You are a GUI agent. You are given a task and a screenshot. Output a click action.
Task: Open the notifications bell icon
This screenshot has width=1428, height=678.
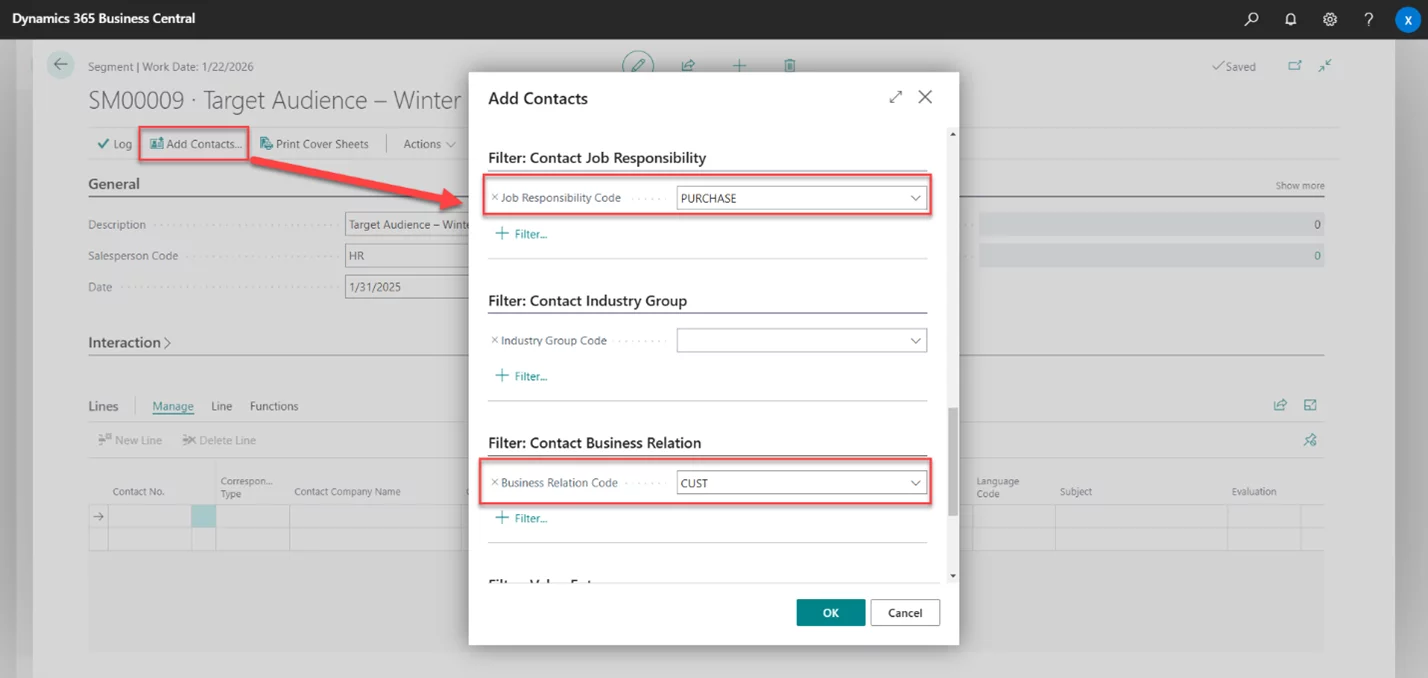point(1291,19)
